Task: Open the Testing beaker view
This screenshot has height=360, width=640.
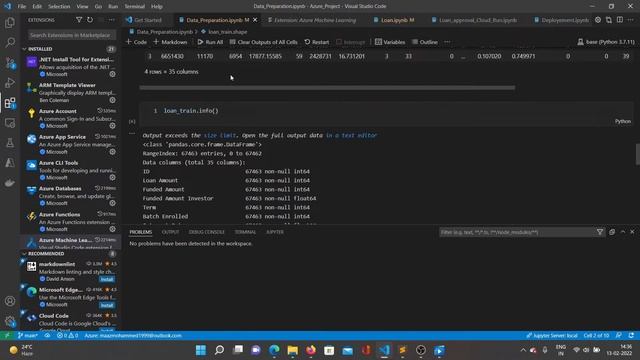Action: tap(10, 143)
